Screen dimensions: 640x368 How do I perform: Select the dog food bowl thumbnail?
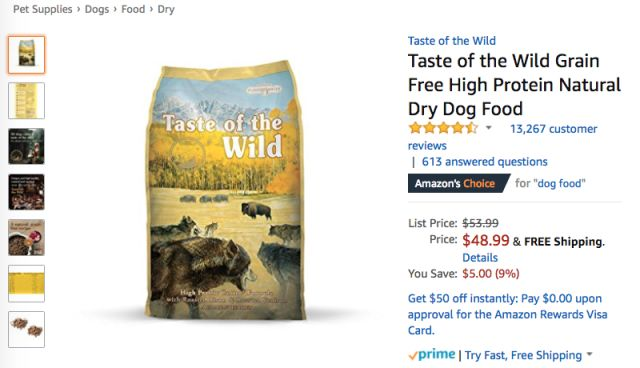tap(27, 237)
